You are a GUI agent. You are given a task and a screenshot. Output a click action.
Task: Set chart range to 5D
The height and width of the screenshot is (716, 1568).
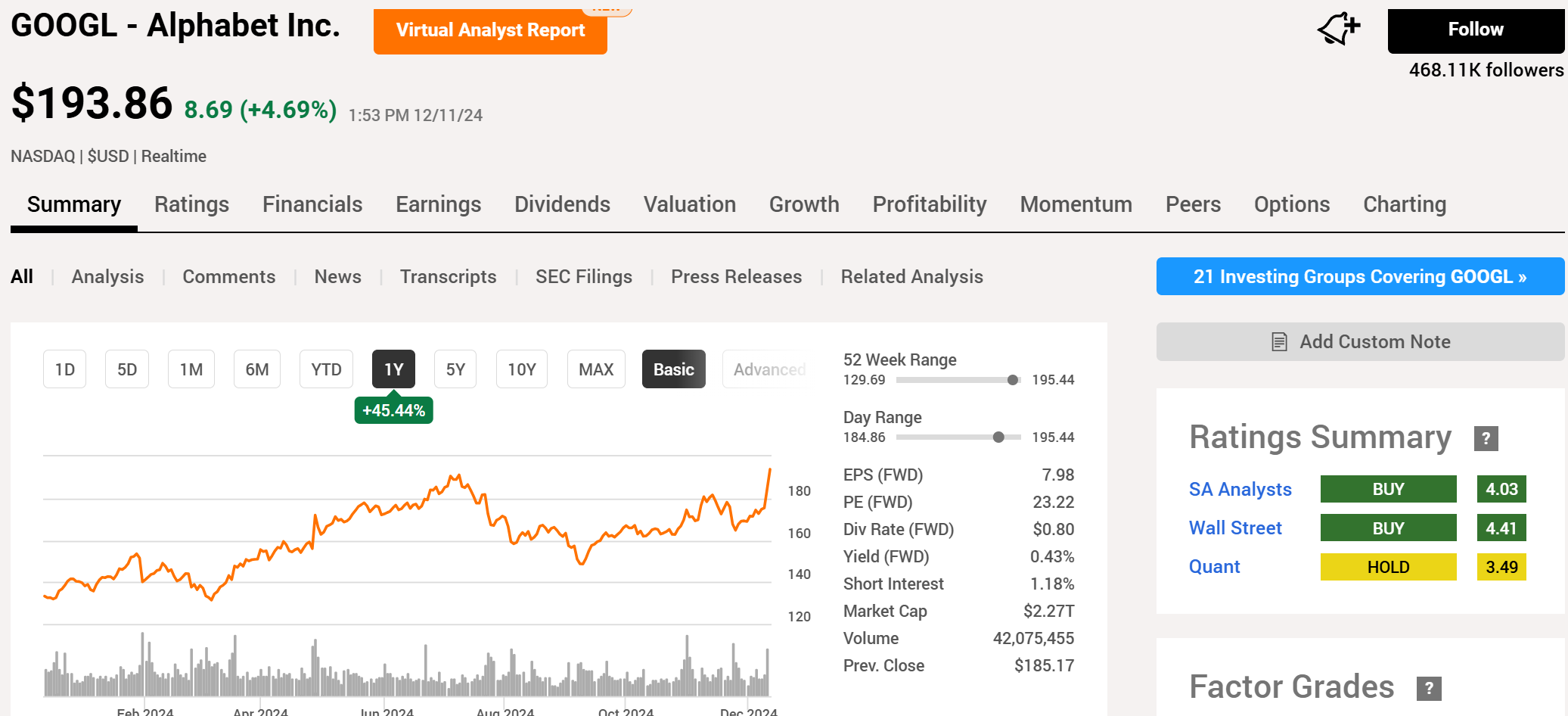[126, 369]
